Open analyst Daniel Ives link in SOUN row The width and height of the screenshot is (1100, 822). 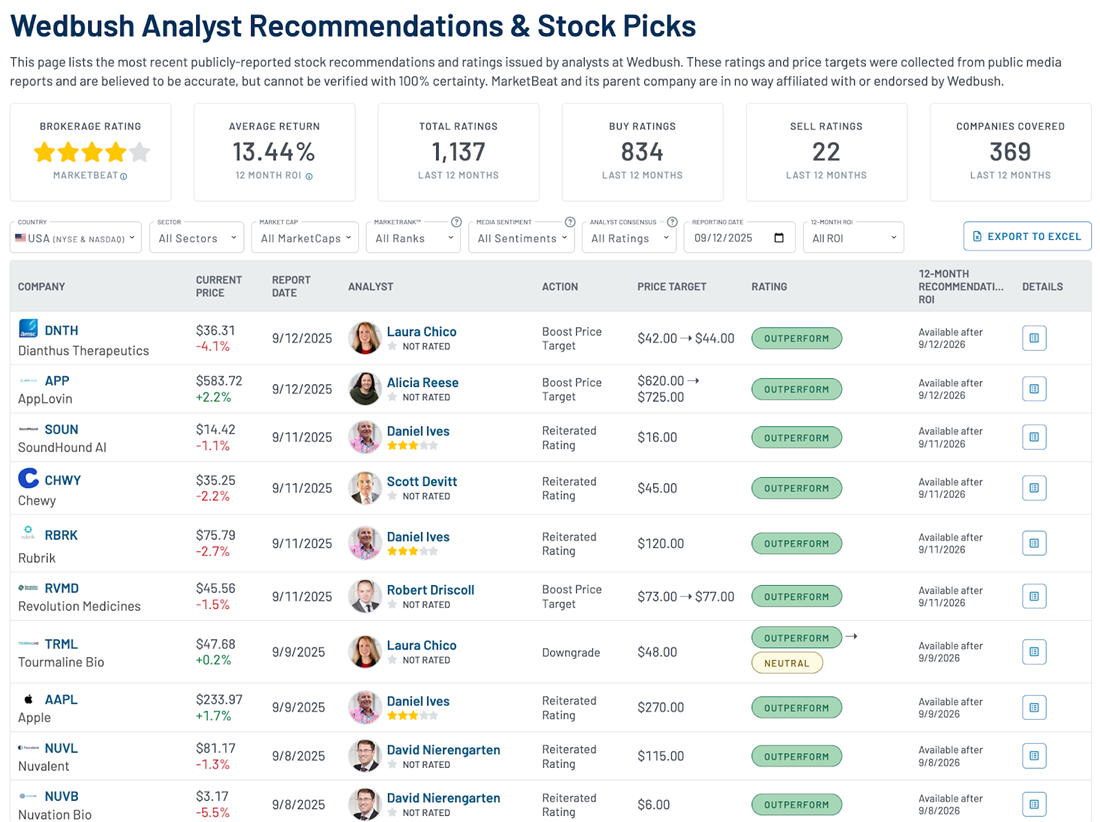pyautogui.click(x=418, y=431)
